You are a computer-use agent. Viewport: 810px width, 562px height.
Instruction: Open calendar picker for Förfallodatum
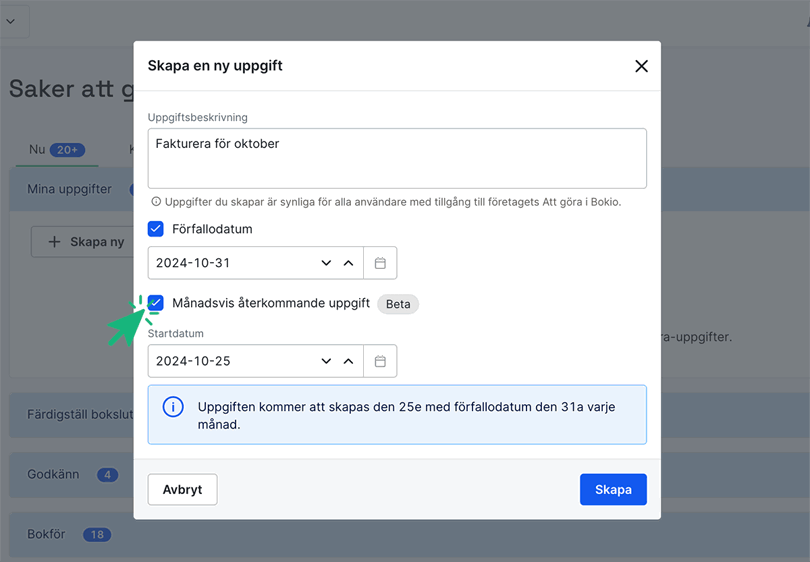(x=380, y=263)
